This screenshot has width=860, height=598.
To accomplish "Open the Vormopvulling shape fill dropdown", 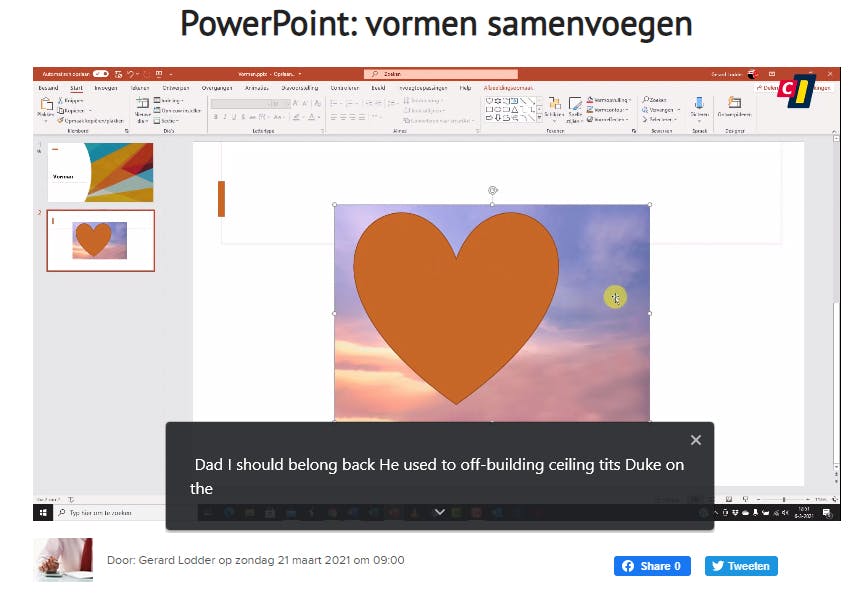I will 609,100.
